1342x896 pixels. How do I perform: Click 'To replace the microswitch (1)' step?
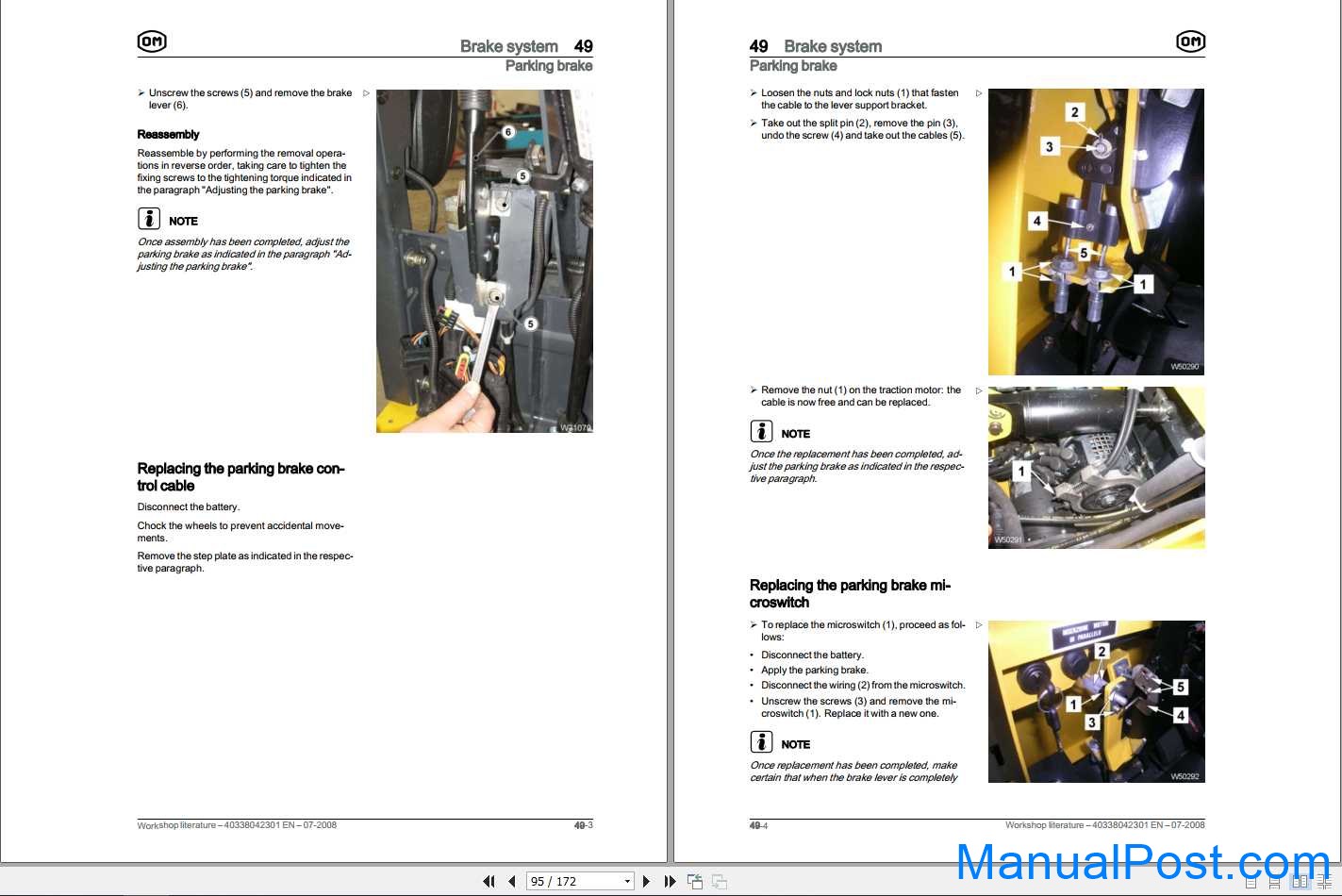pos(863,631)
